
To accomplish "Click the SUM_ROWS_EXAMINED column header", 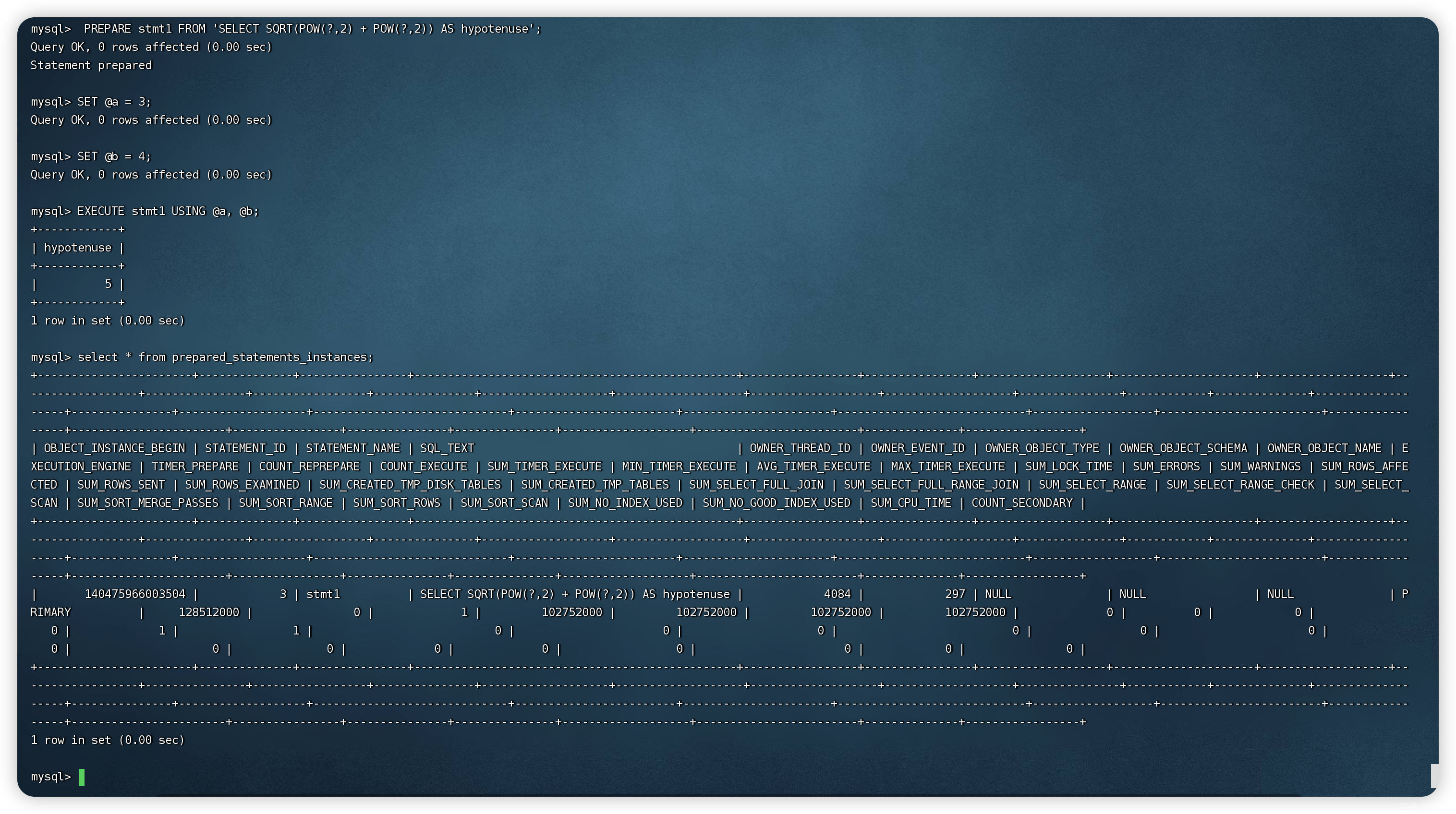I will [242, 485].
